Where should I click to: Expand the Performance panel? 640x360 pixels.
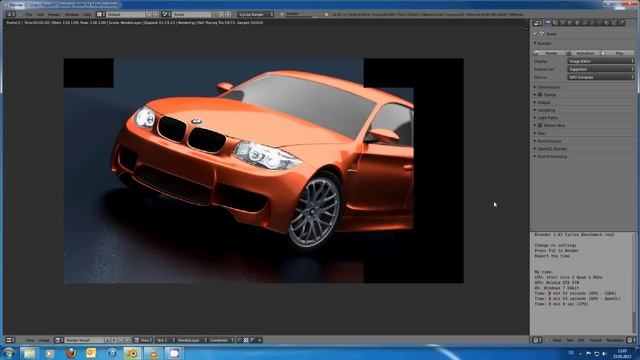click(549, 141)
